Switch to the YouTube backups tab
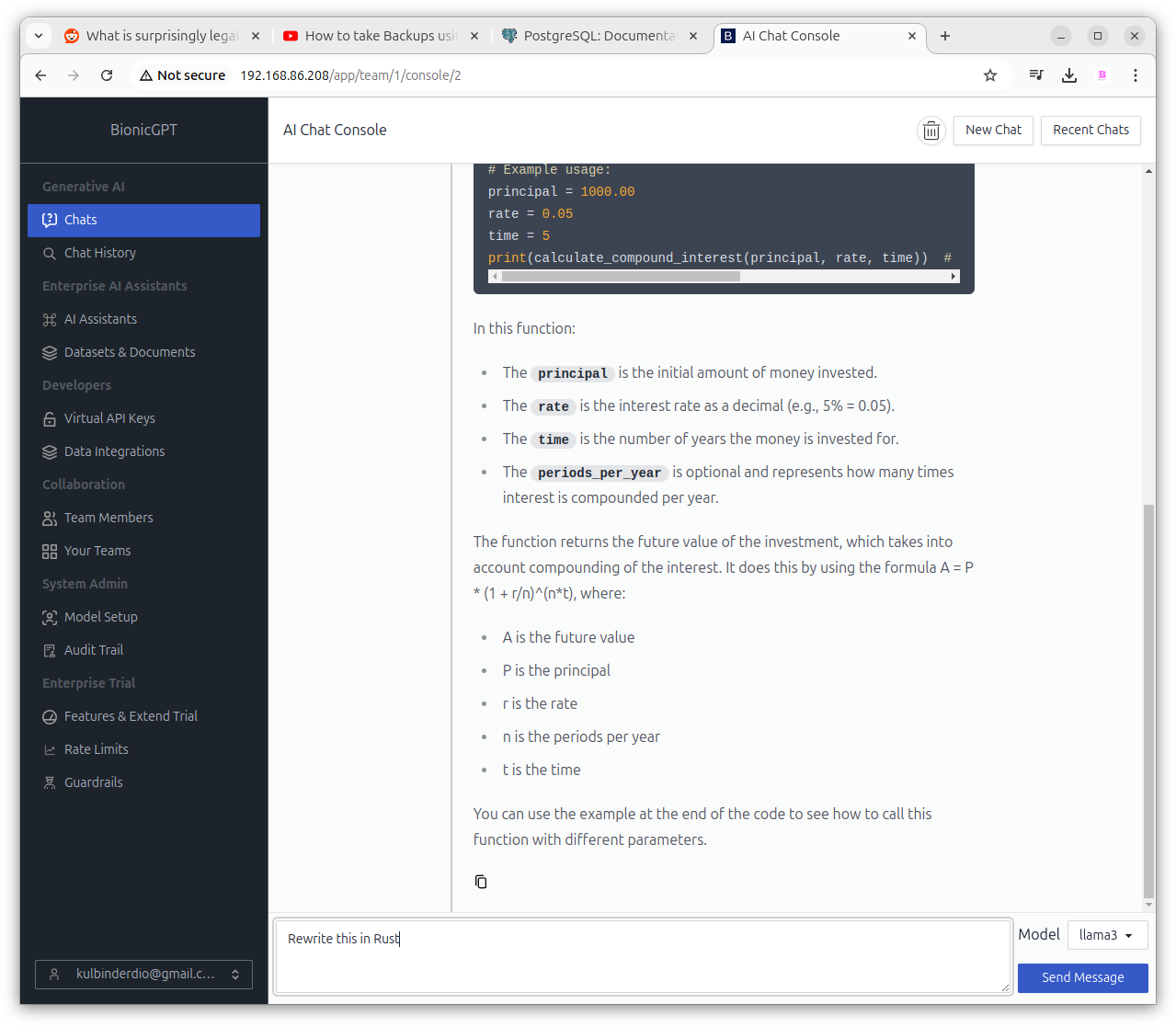The height and width of the screenshot is (1027, 1176). 380,36
